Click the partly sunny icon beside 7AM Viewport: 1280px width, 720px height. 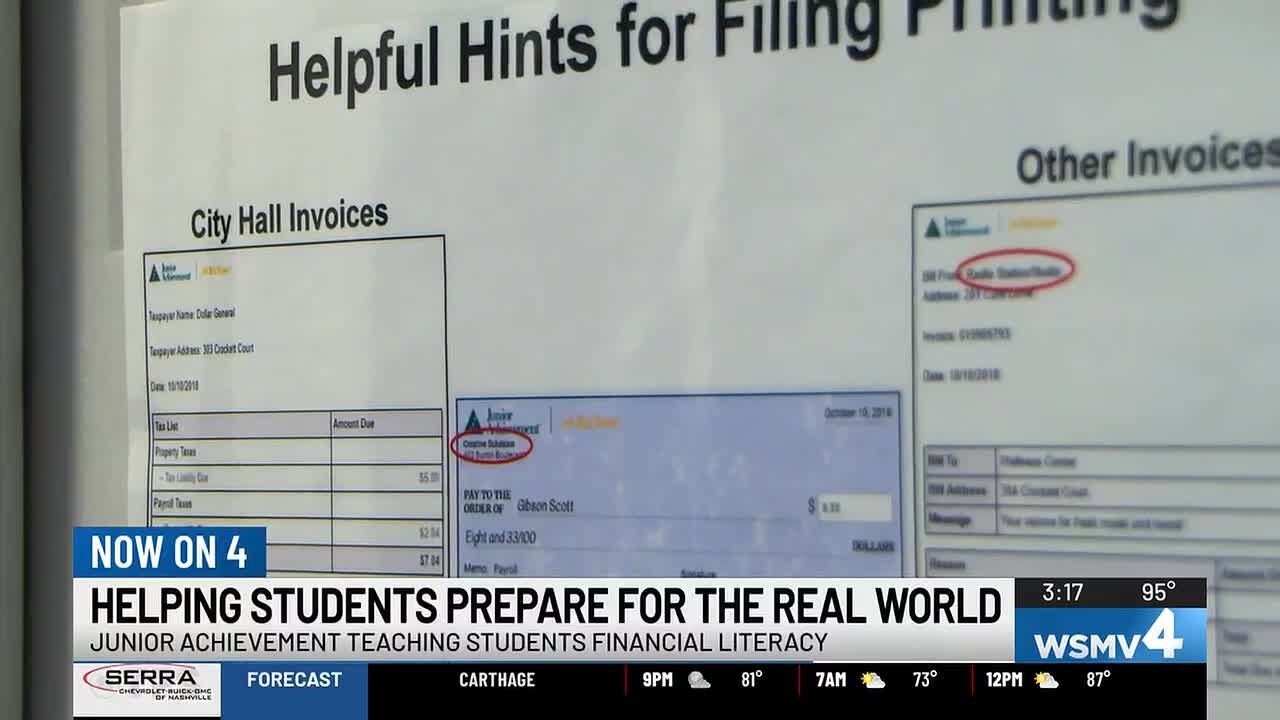873,680
